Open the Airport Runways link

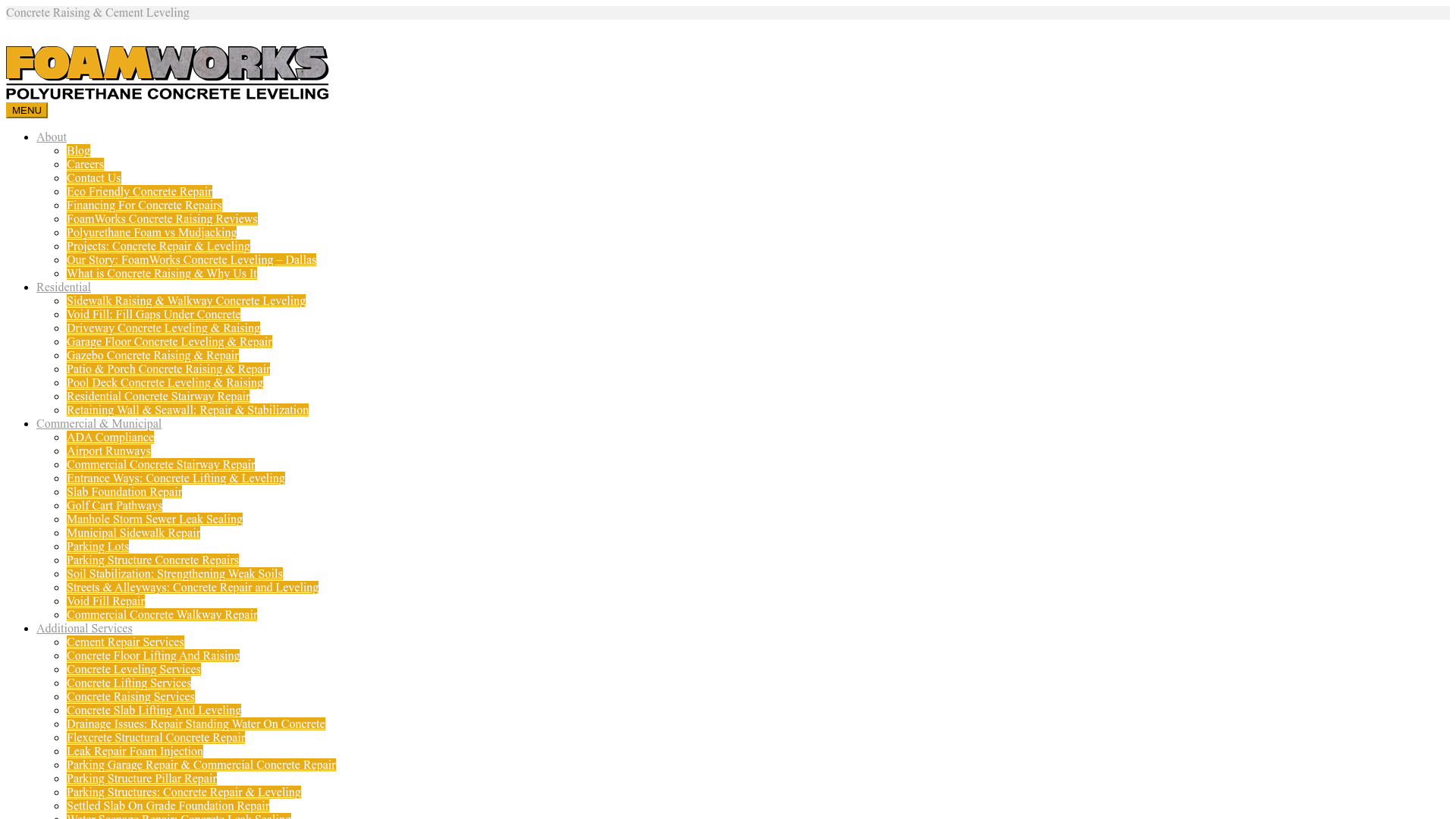coord(108,451)
